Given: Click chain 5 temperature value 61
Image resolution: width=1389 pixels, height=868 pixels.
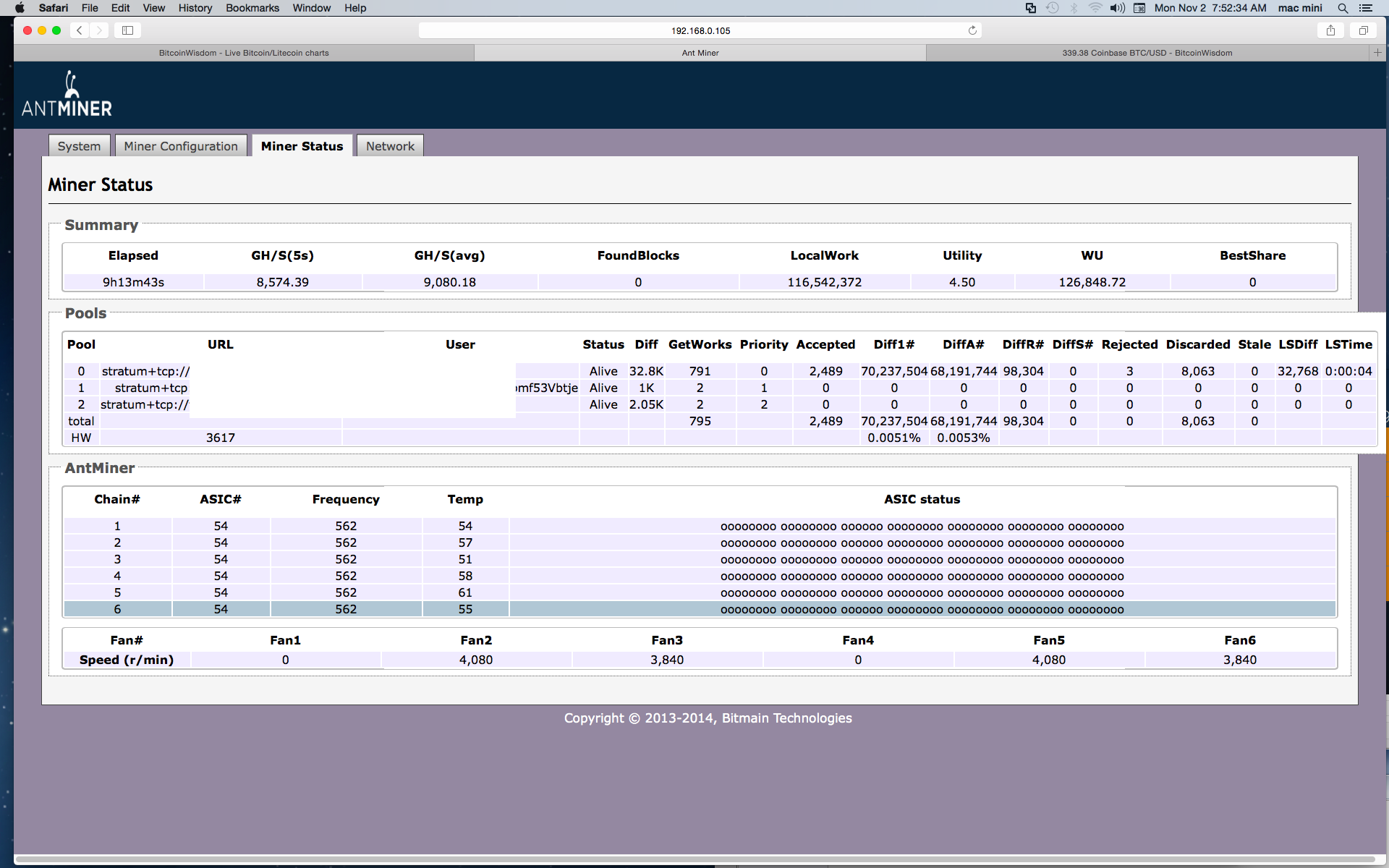Looking at the screenshot, I should (x=465, y=592).
